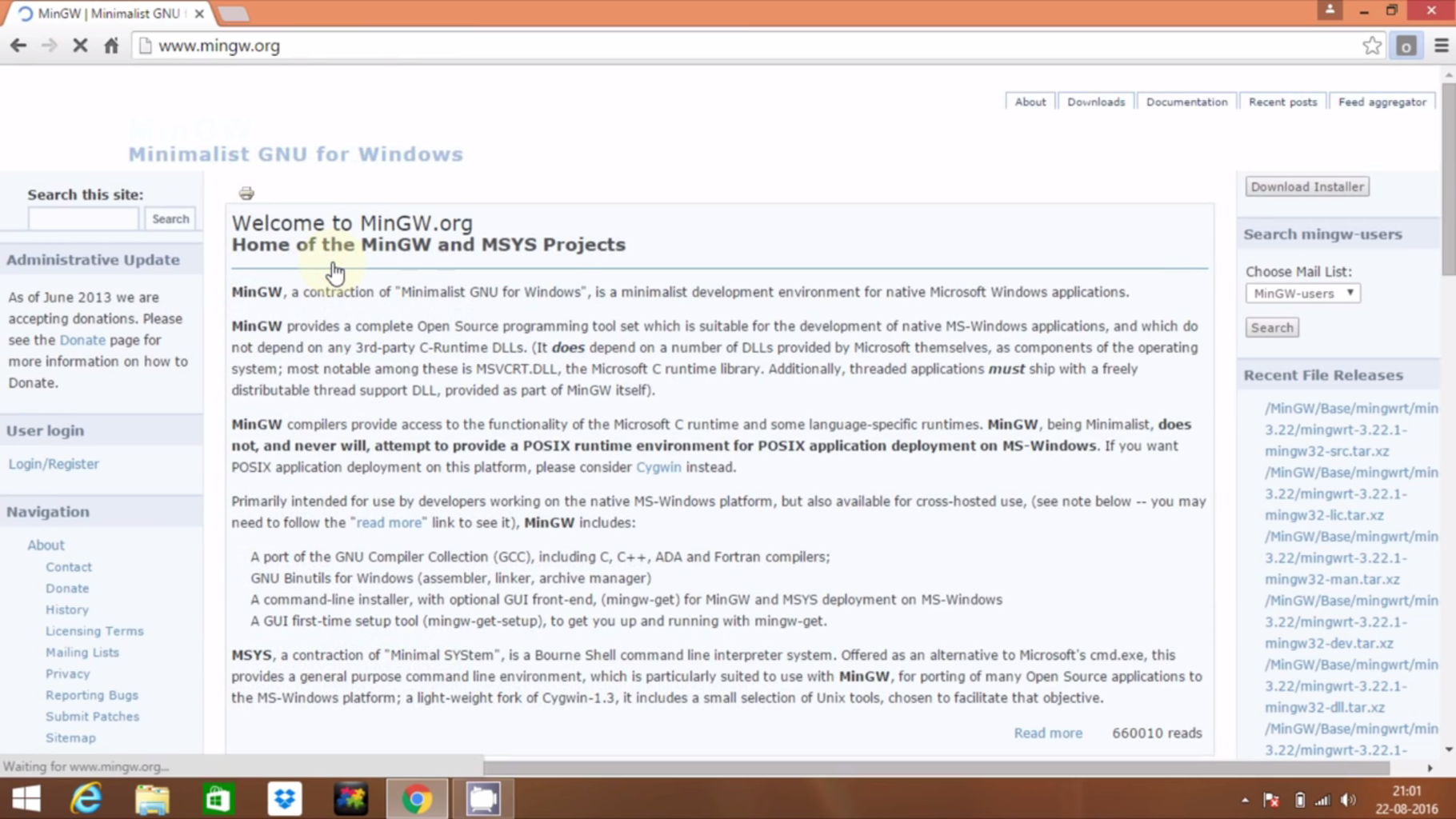Open the Windows Start menu

26,798
